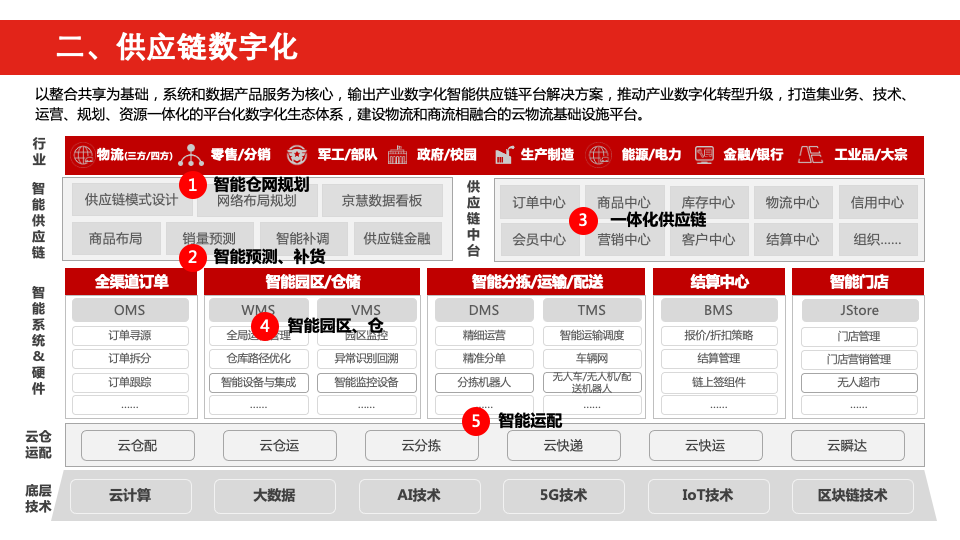960x540 pixels.
Task: Click the network node icon beside 零售/分销
Action: [x=191, y=155]
